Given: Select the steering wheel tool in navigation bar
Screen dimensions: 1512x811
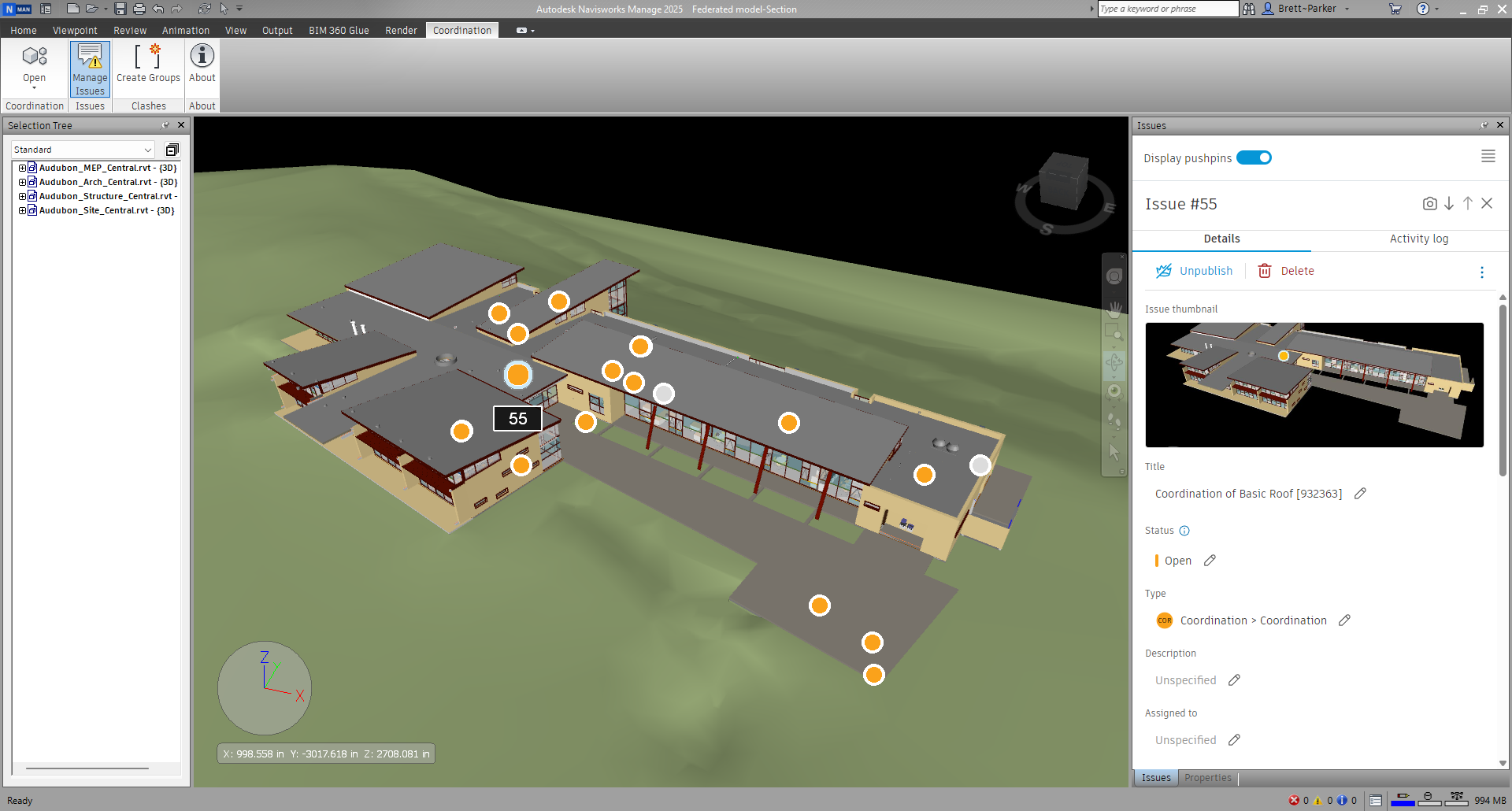Looking at the screenshot, I should [x=1114, y=276].
